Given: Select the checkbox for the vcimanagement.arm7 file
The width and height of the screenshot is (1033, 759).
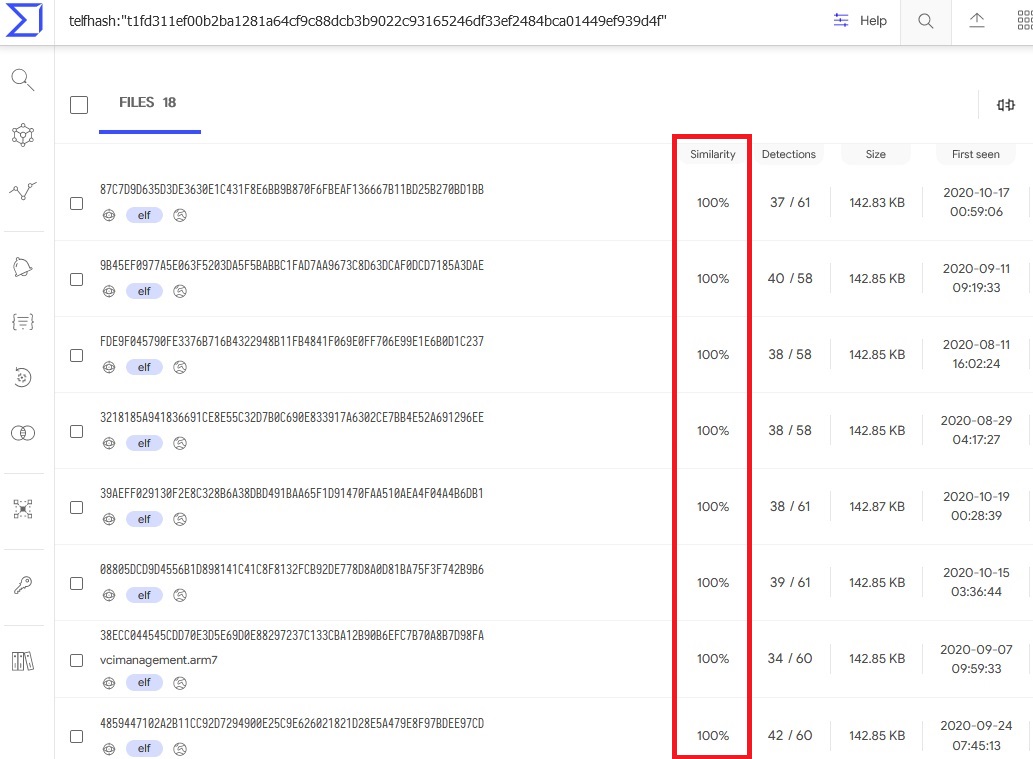Looking at the screenshot, I should coord(77,660).
